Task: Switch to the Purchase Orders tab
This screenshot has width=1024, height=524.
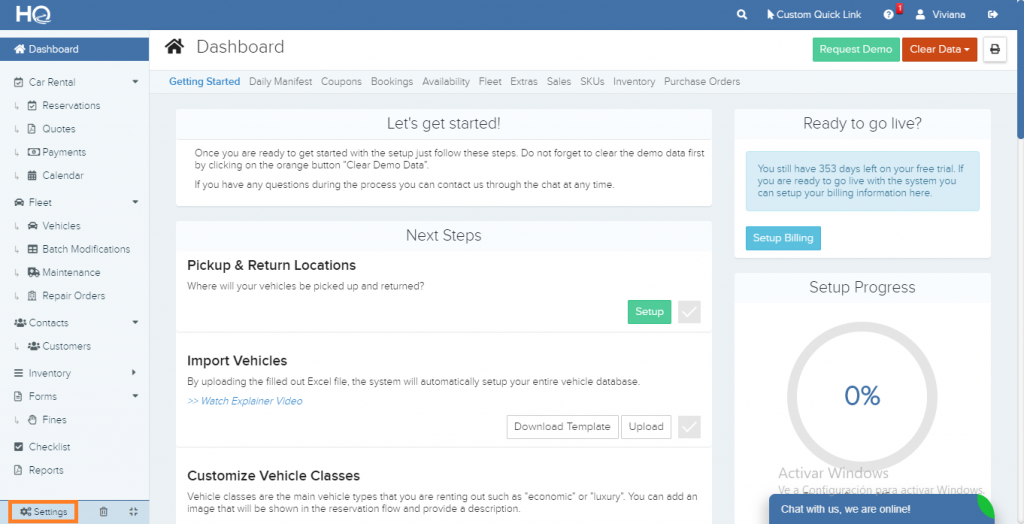Action: 702,82
